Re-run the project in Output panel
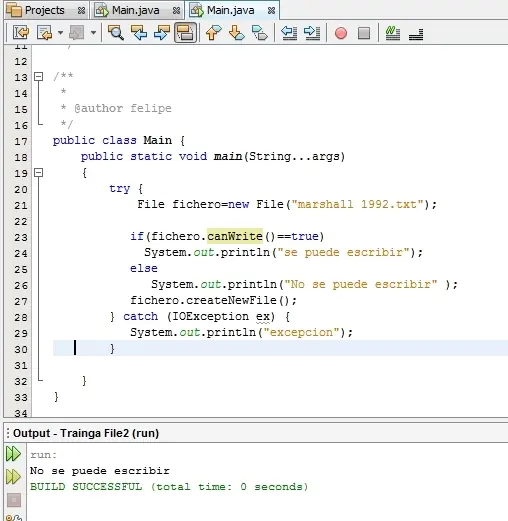 [x=13, y=454]
